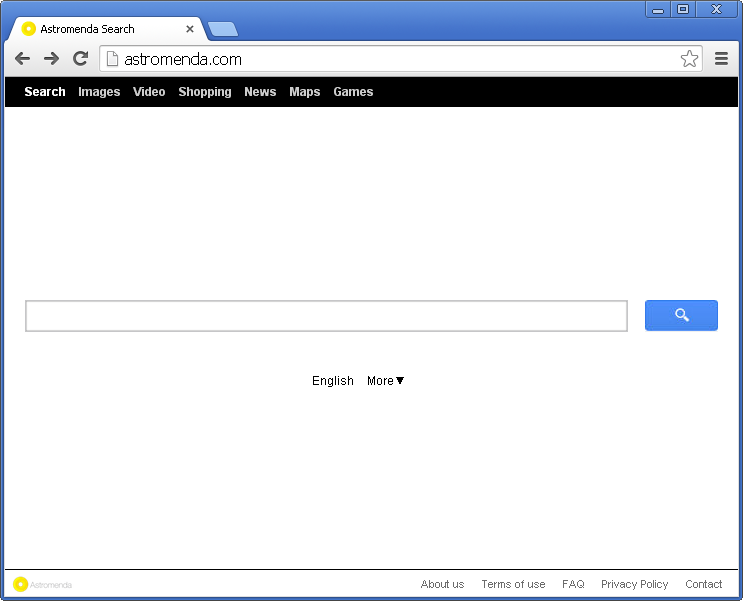Select the Astromenda Search tab
The width and height of the screenshot is (743, 601).
click(107, 29)
